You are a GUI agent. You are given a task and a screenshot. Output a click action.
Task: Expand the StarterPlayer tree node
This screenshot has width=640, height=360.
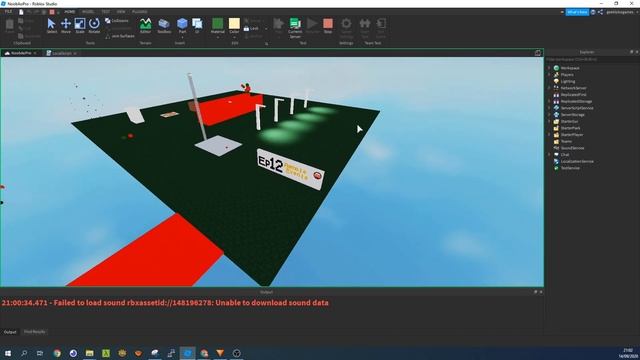(549, 135)
